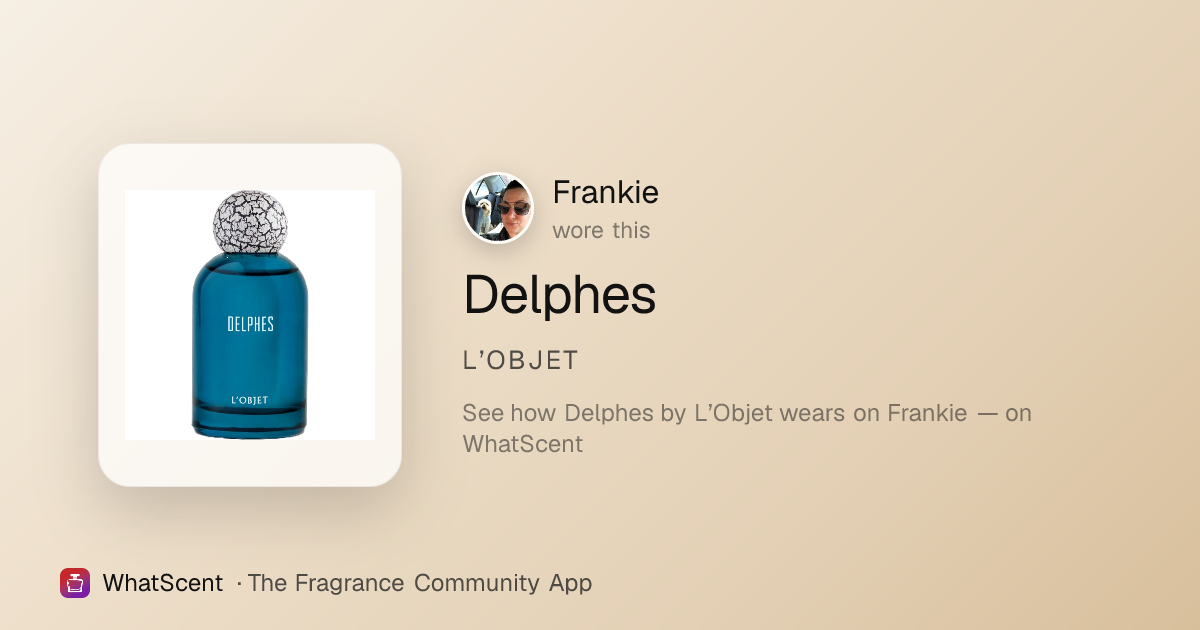Click the L'OBJET text printed on bottle
The height and width of the screenshot is (630, 1200).
click(x=250, y=400)
